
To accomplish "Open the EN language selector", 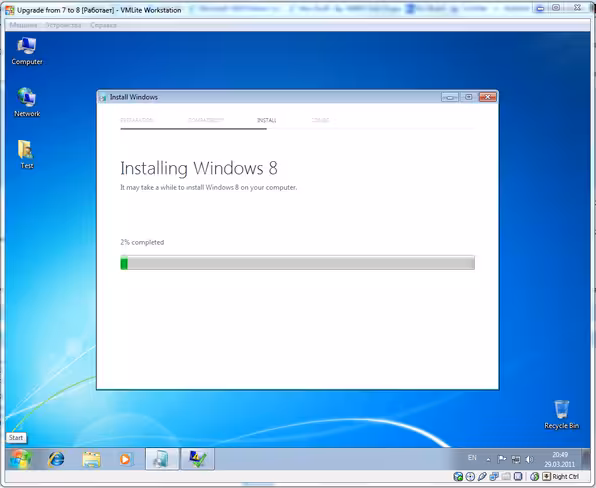I will 472,458.
